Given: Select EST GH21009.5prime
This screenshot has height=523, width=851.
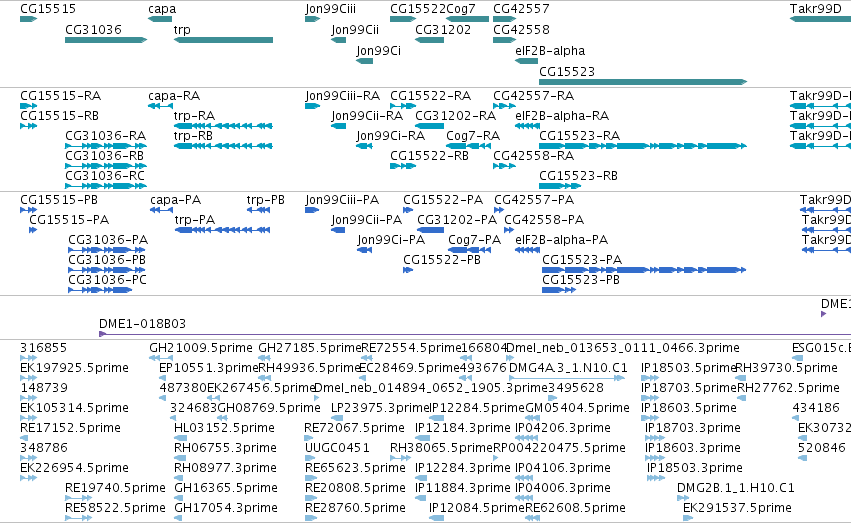Looking at the screenshot, I should pos(161,358).
